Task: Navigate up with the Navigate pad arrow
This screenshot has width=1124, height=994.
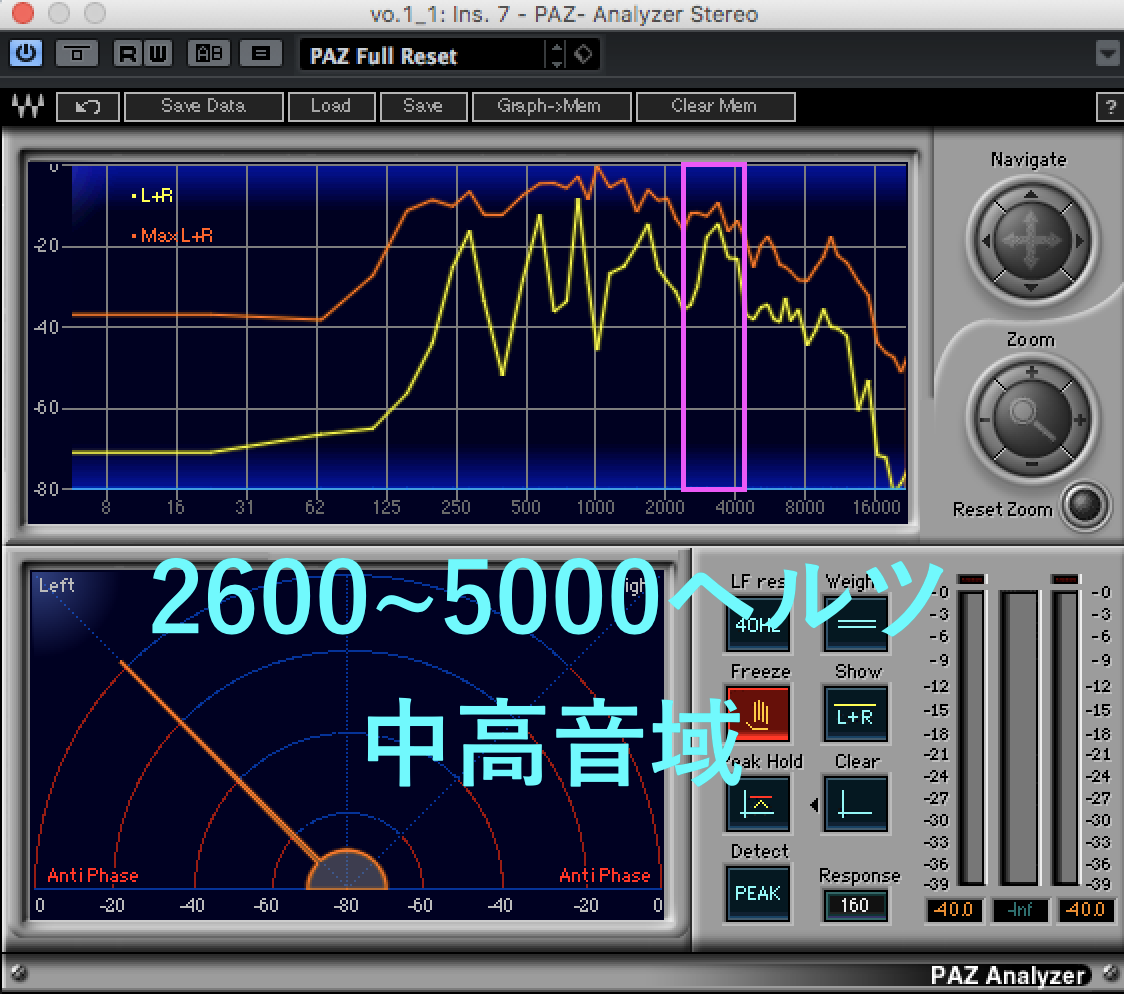Action: click(x=1030, y=194)
